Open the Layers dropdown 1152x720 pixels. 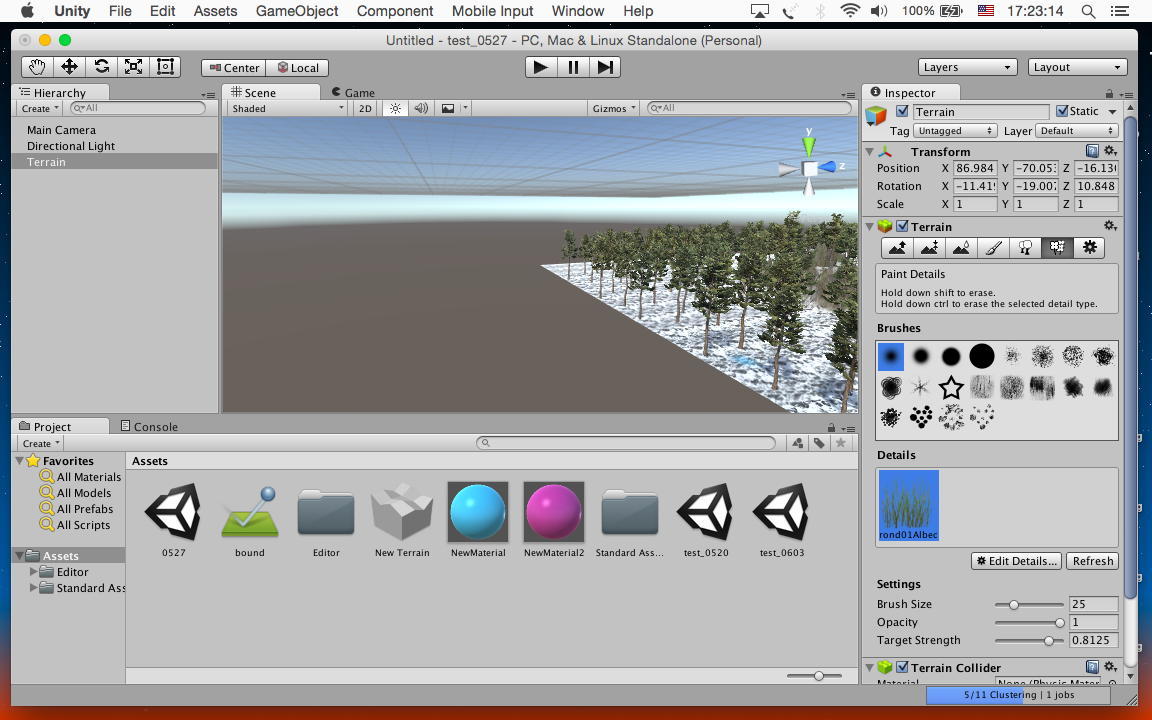click(x=968, y=67)
